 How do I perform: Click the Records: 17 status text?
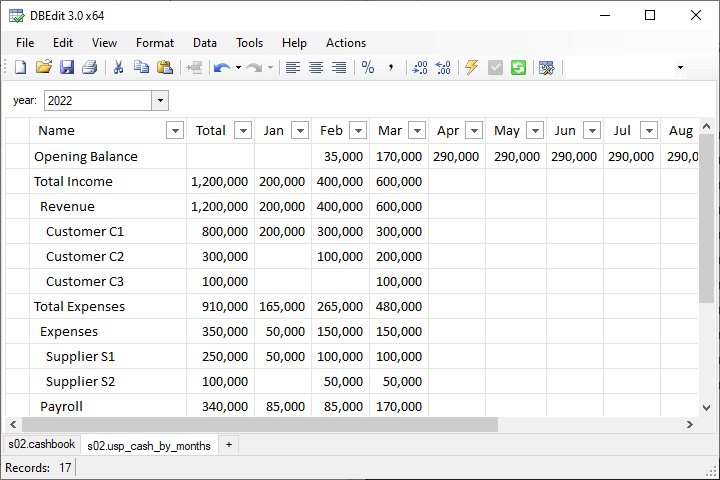tap(38, 468)
